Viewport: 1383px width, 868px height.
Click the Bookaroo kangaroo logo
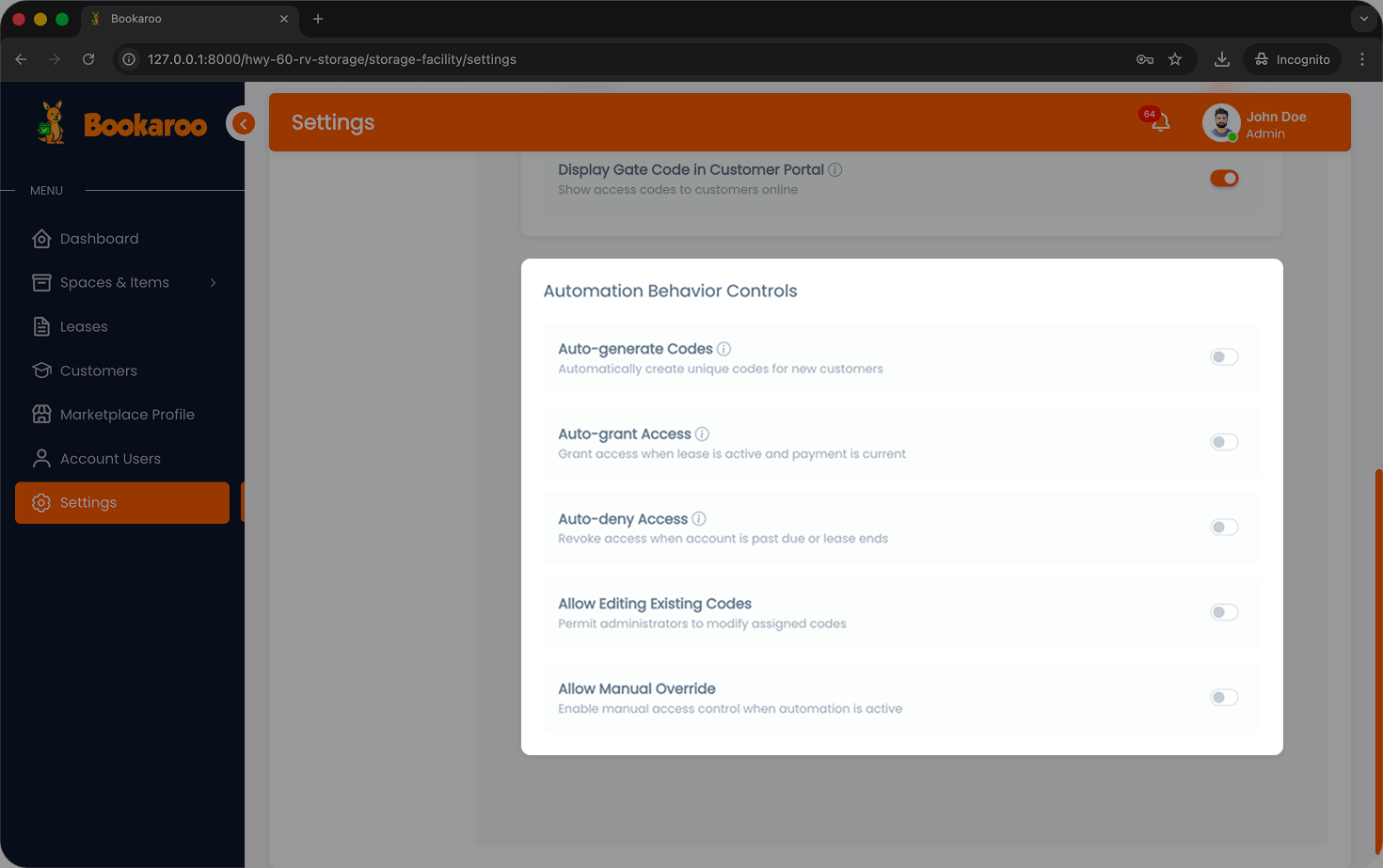[53, 123]
